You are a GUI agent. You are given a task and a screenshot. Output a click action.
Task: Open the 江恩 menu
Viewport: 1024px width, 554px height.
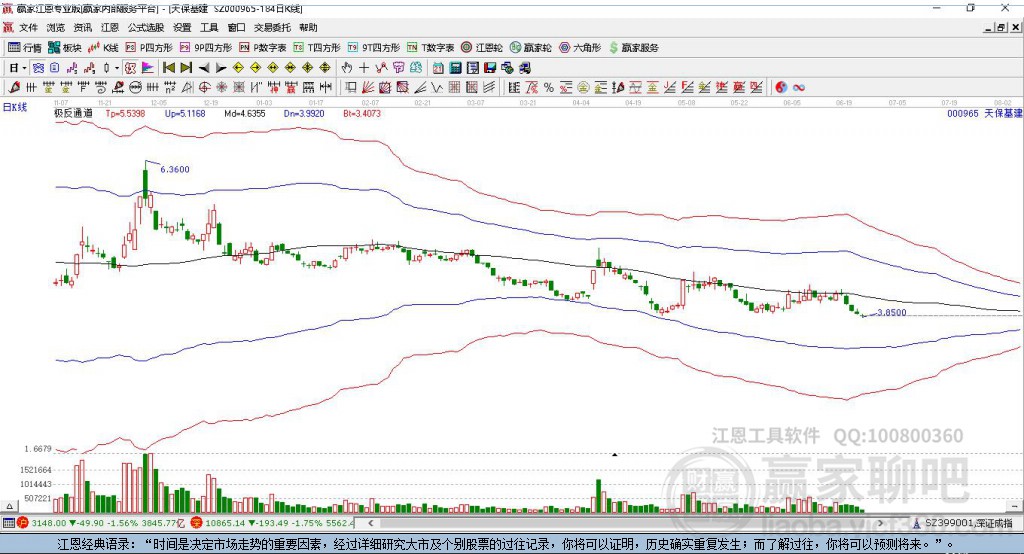coord(110,27)
